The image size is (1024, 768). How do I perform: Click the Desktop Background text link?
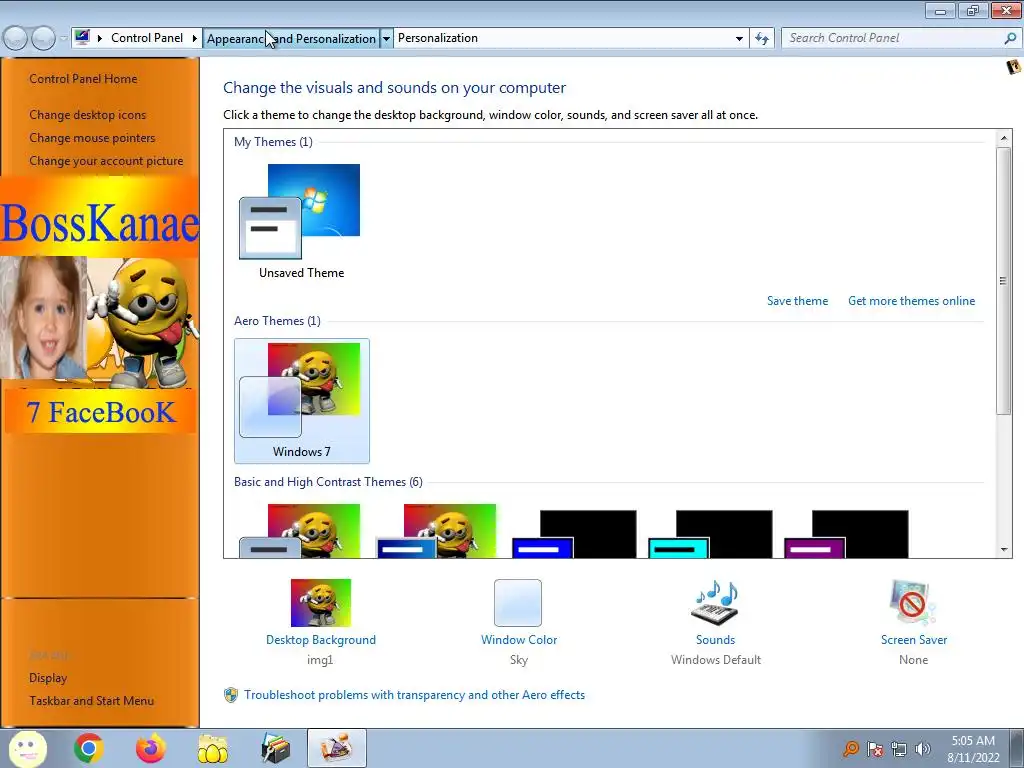(321, 640)
